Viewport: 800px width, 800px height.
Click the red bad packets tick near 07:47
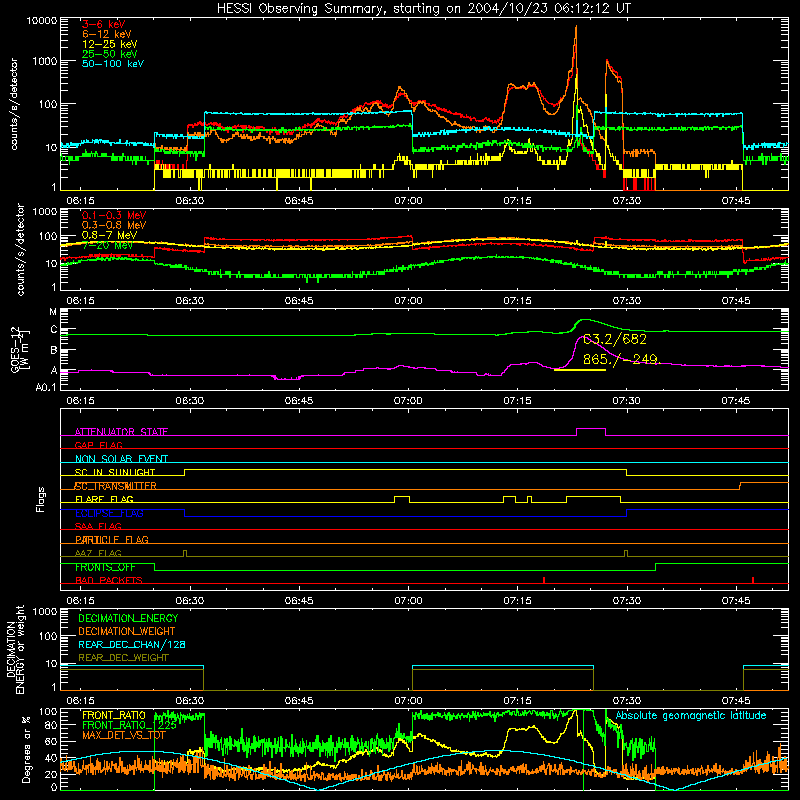tap(753, 580)
